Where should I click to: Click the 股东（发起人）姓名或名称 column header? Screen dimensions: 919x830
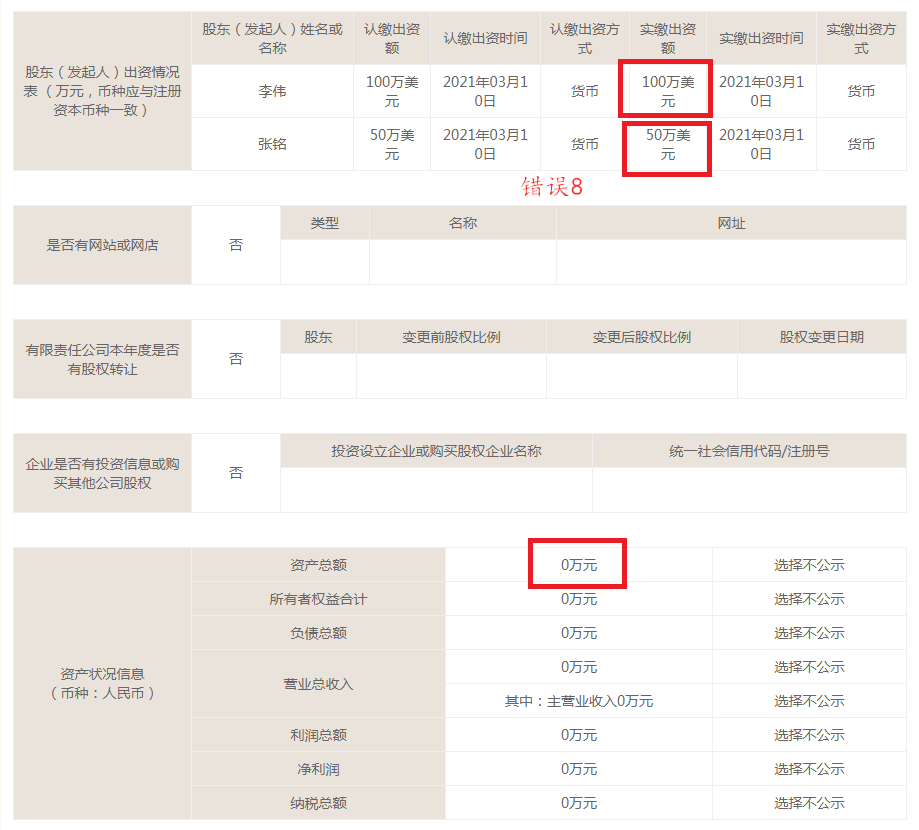click(272, 38)
